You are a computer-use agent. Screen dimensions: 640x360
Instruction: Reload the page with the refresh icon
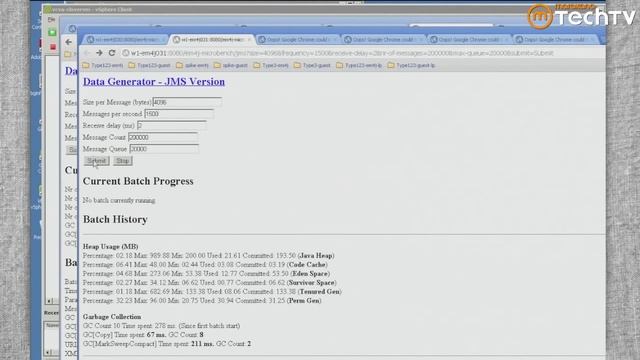click(112, 53)
